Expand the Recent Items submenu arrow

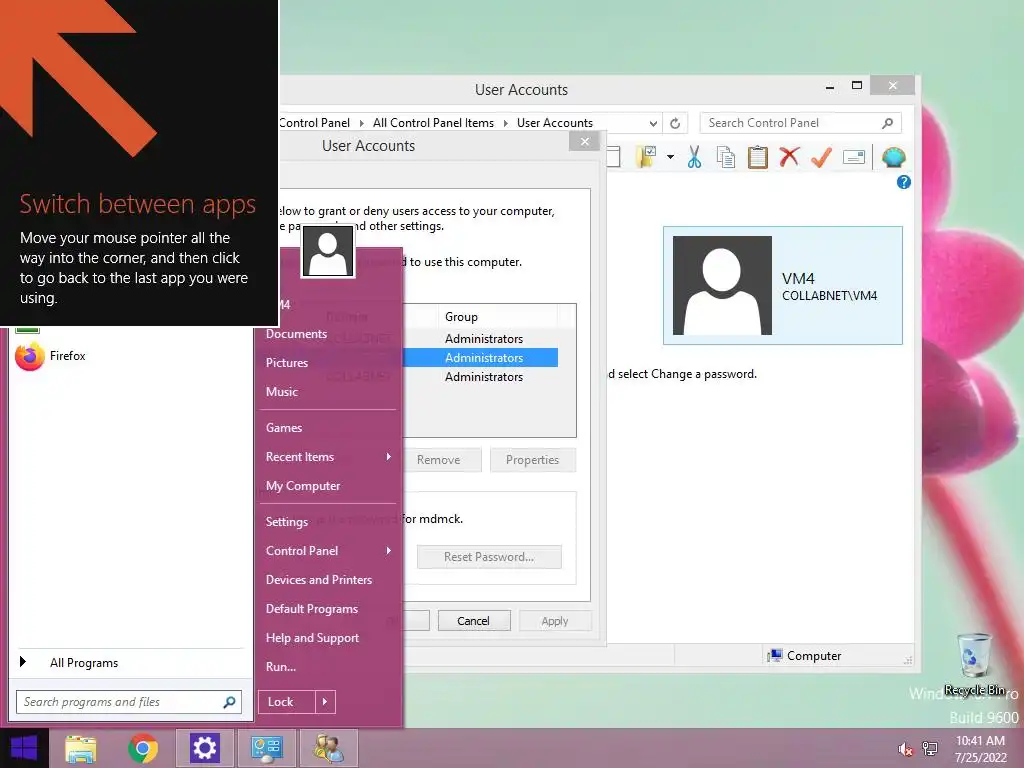(x=389, y=456)
